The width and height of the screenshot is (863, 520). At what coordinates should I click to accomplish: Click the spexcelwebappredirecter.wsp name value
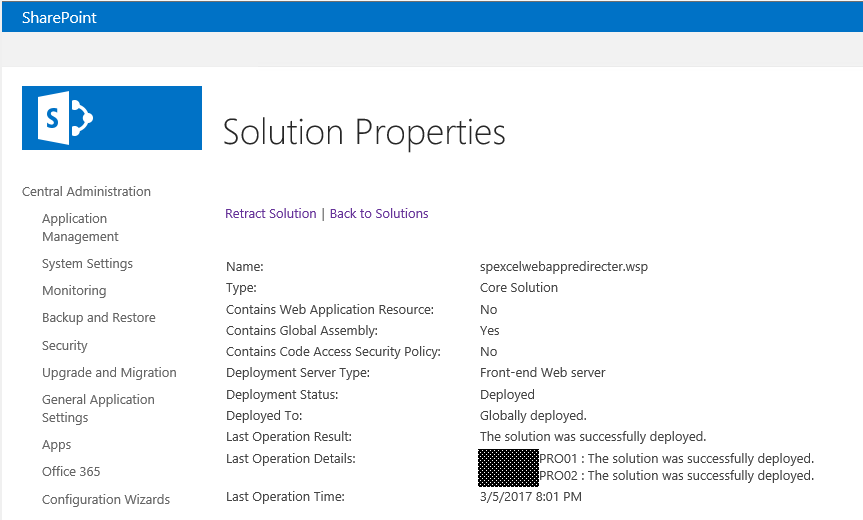coord(555,267)
